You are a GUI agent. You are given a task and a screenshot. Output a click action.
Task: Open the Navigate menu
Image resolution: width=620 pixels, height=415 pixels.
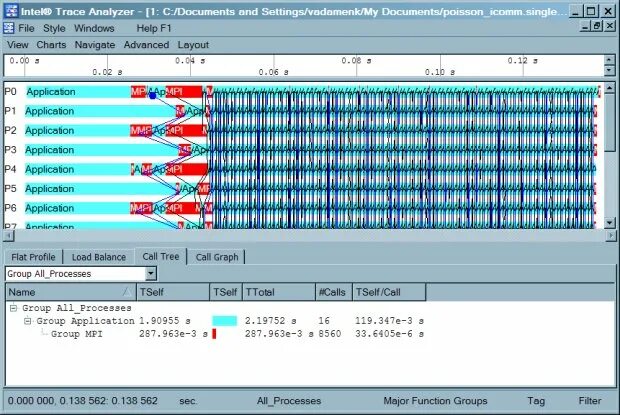pos(95,45)
